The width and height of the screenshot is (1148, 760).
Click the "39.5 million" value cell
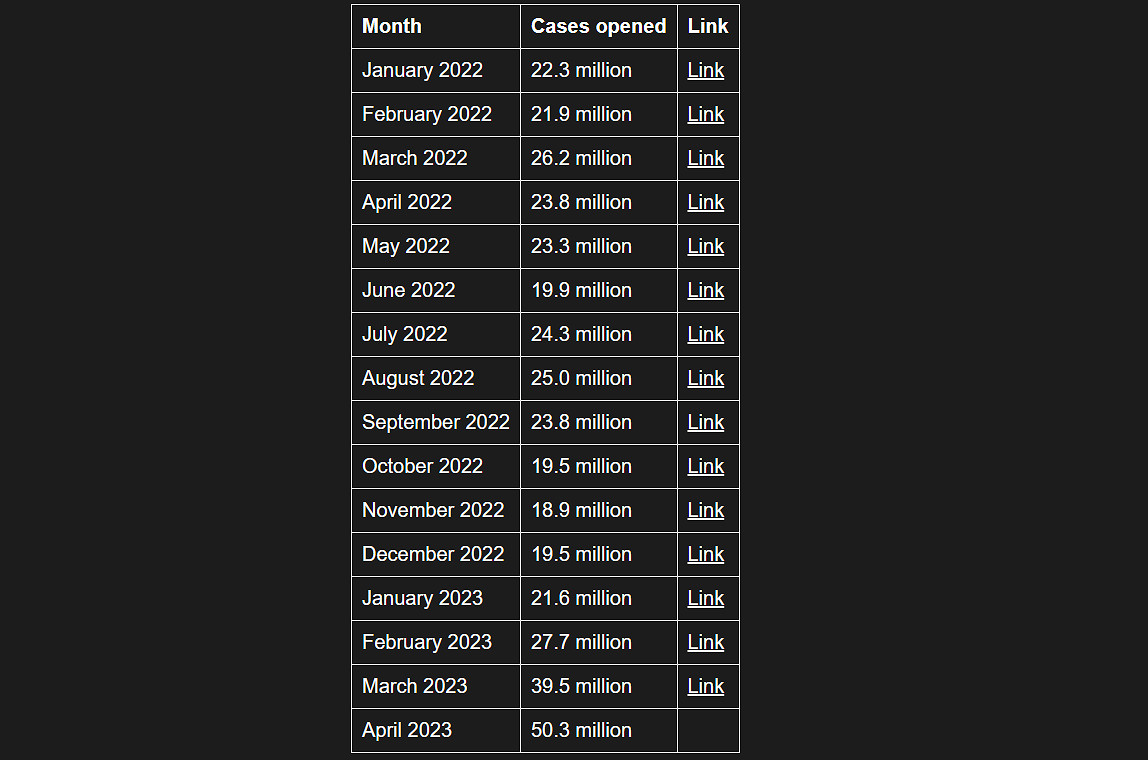581,686
